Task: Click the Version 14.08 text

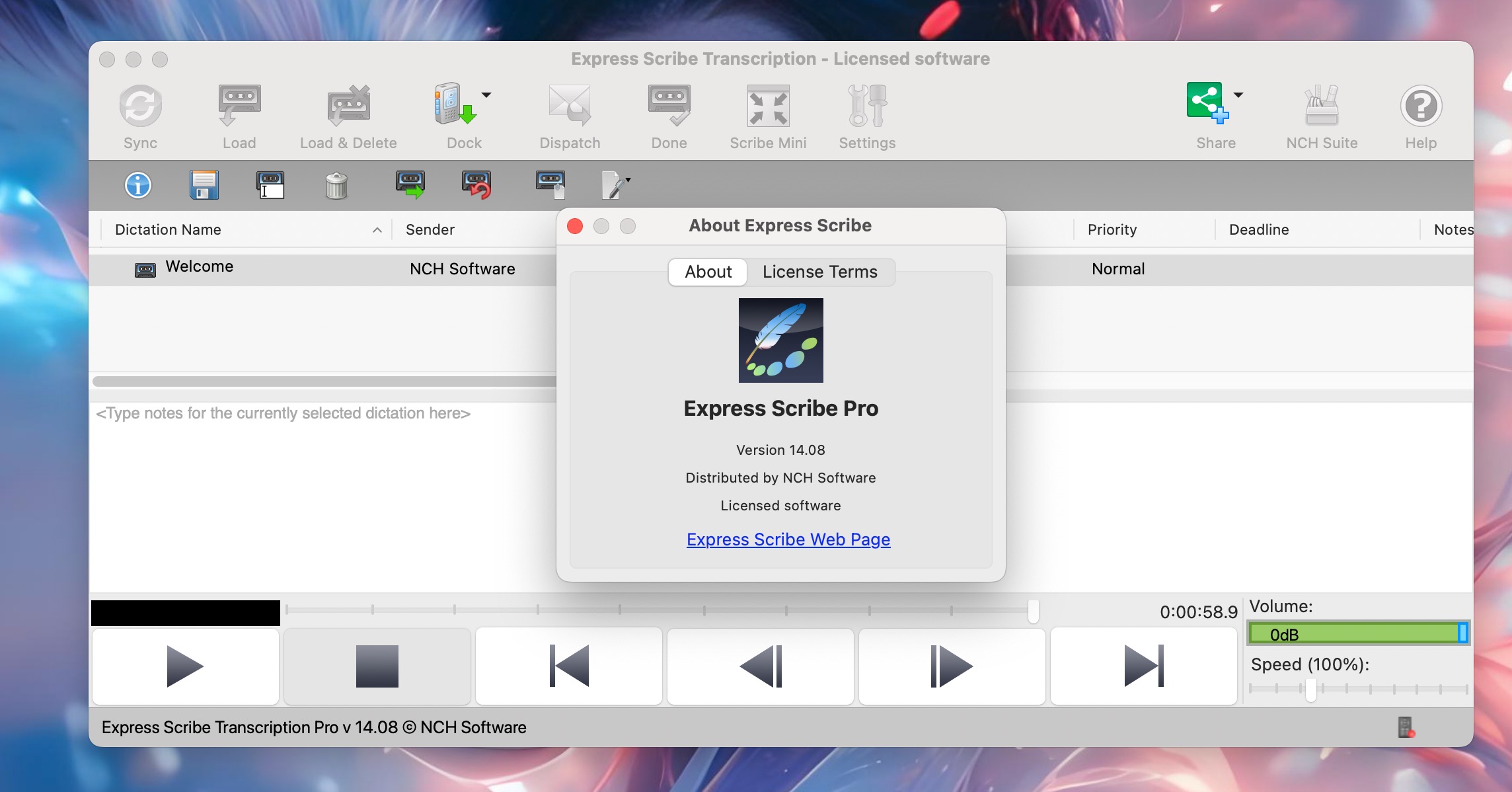Action: pos(780,450)
